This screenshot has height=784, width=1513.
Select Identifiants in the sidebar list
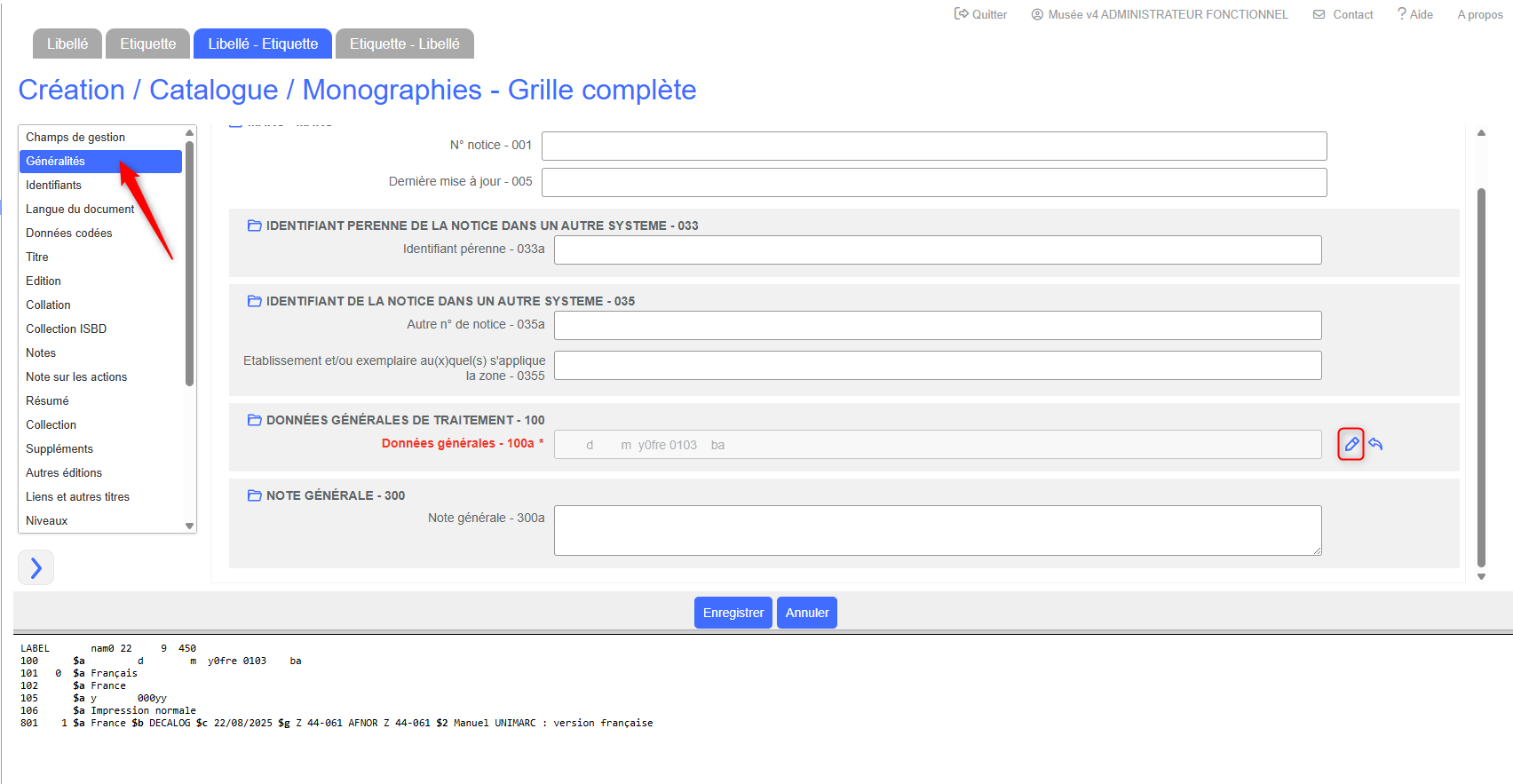tap(53, 185)
